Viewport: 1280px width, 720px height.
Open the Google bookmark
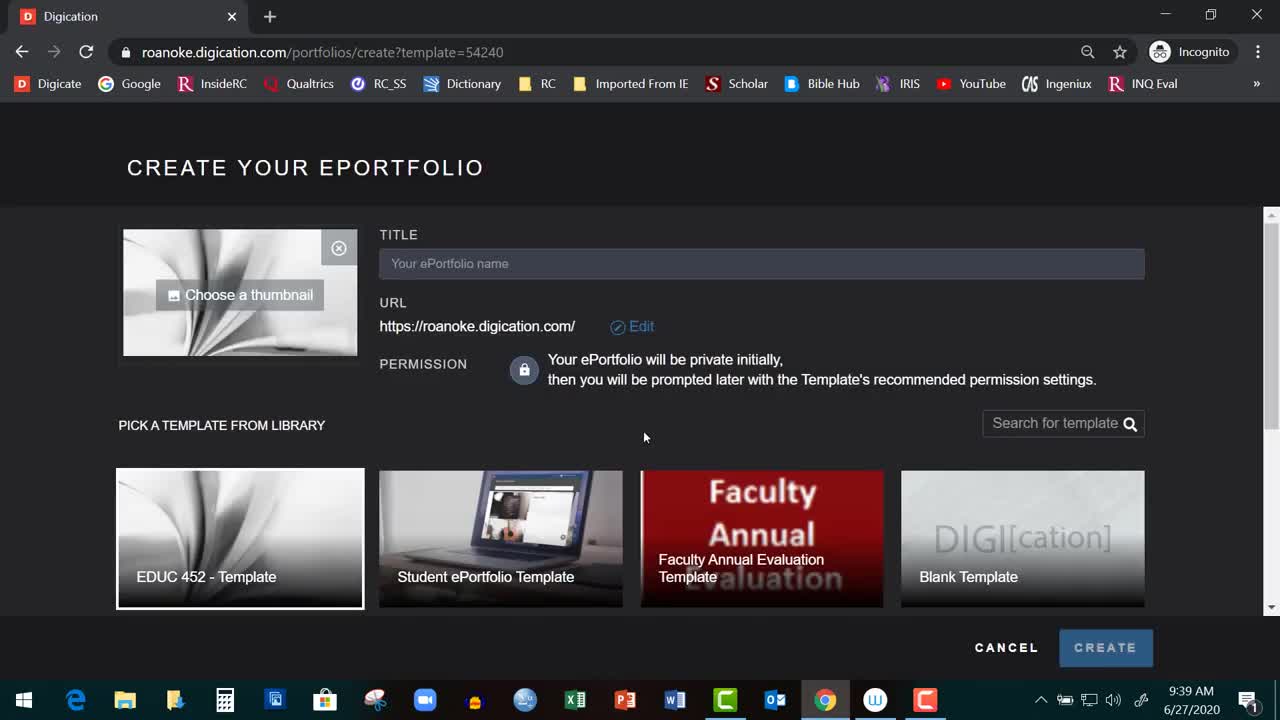pos(129,84)
